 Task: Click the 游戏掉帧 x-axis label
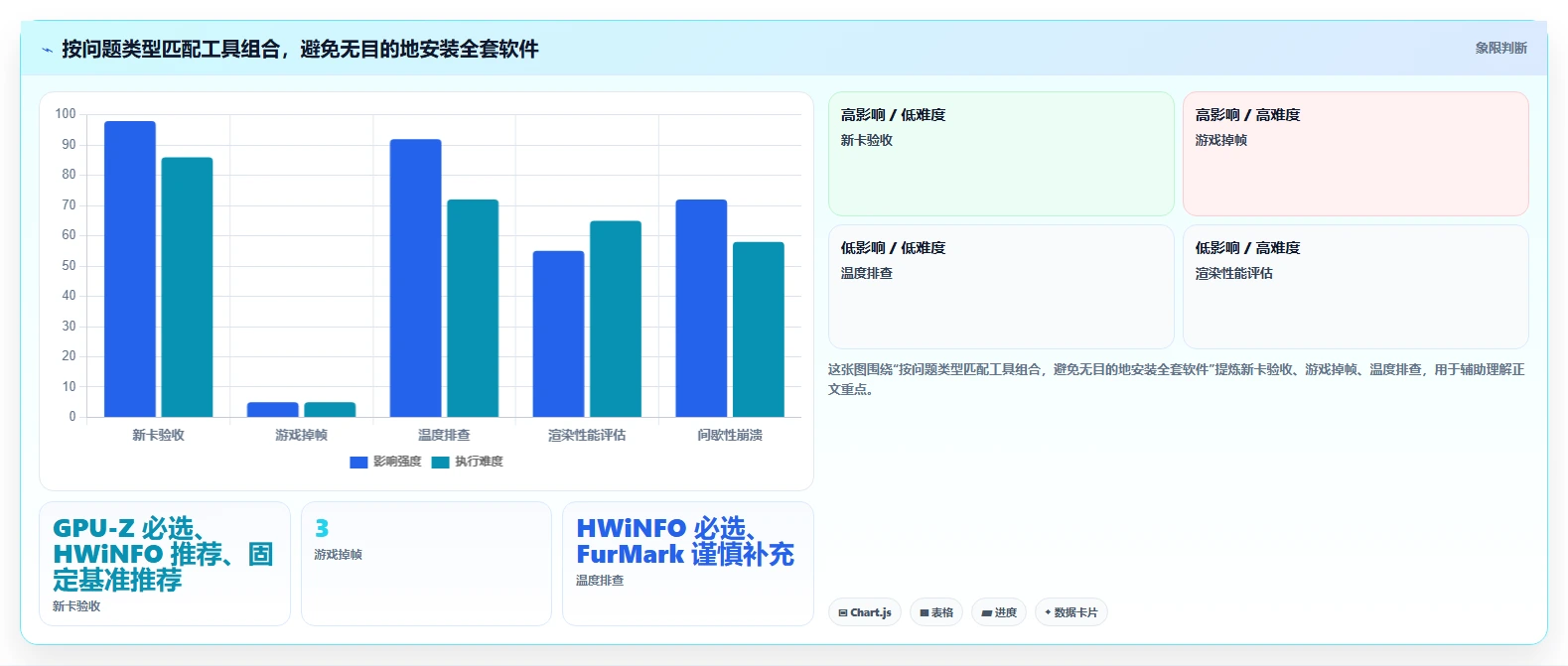click(x=301, y=435)
